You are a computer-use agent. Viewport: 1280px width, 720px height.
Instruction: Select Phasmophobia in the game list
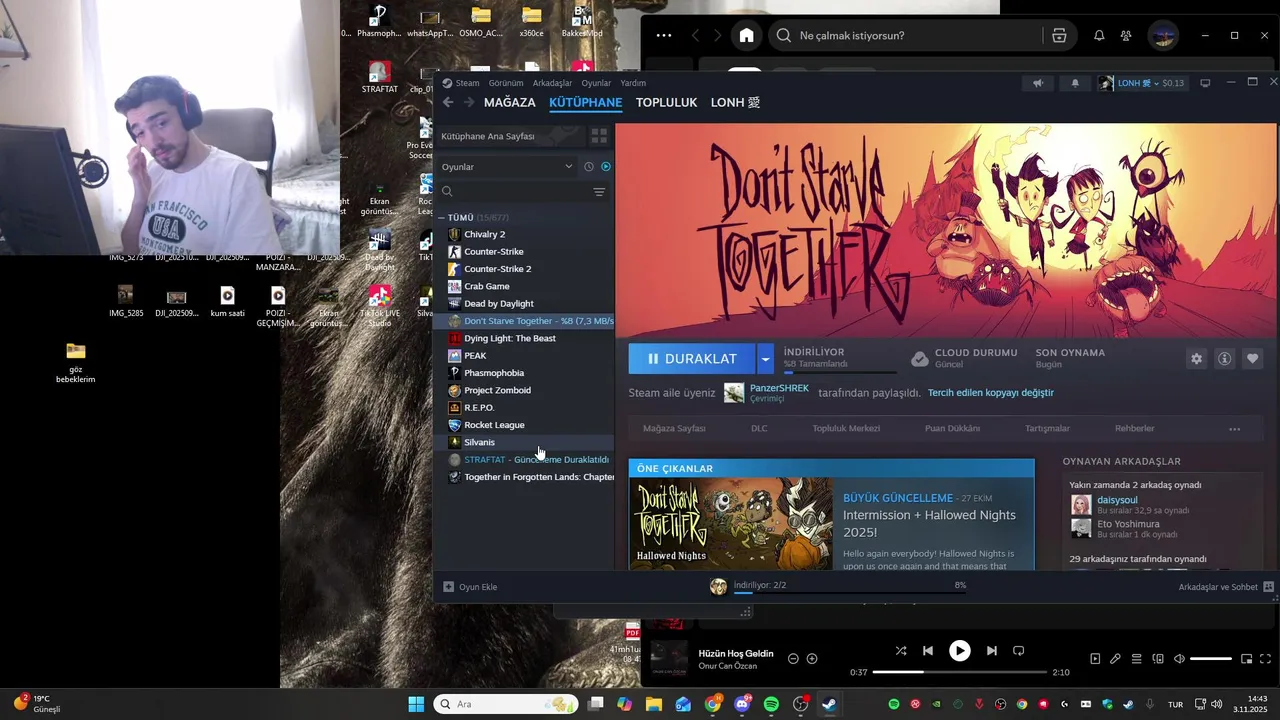524,373
